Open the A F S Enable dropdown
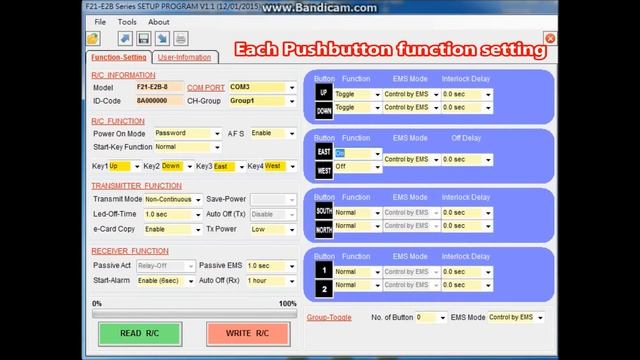 point(273,133)
